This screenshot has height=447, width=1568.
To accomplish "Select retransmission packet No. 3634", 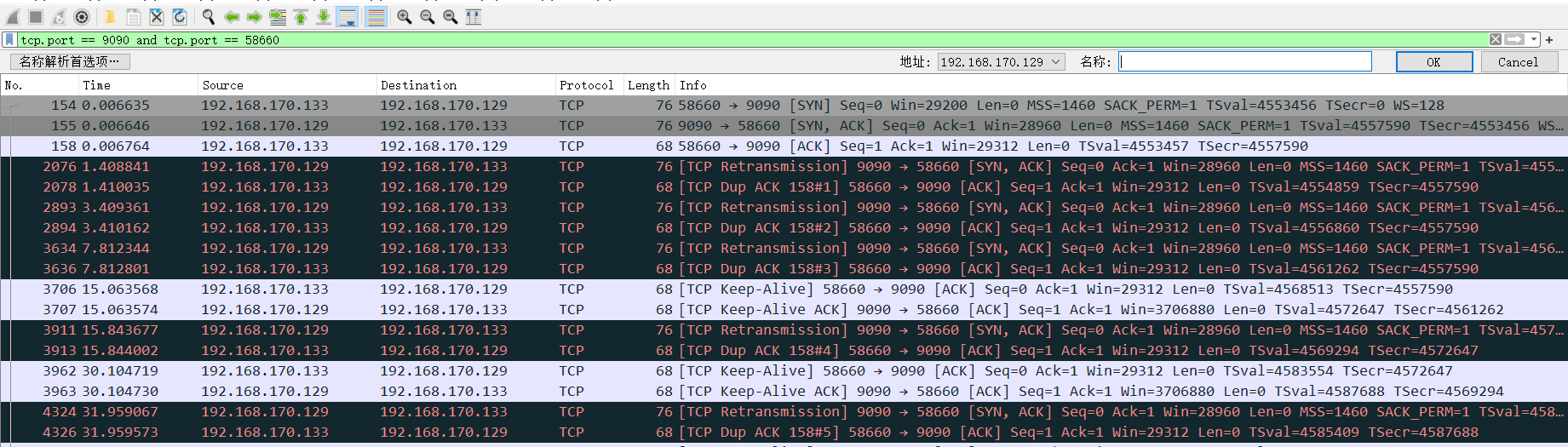I will coord(784,249).
